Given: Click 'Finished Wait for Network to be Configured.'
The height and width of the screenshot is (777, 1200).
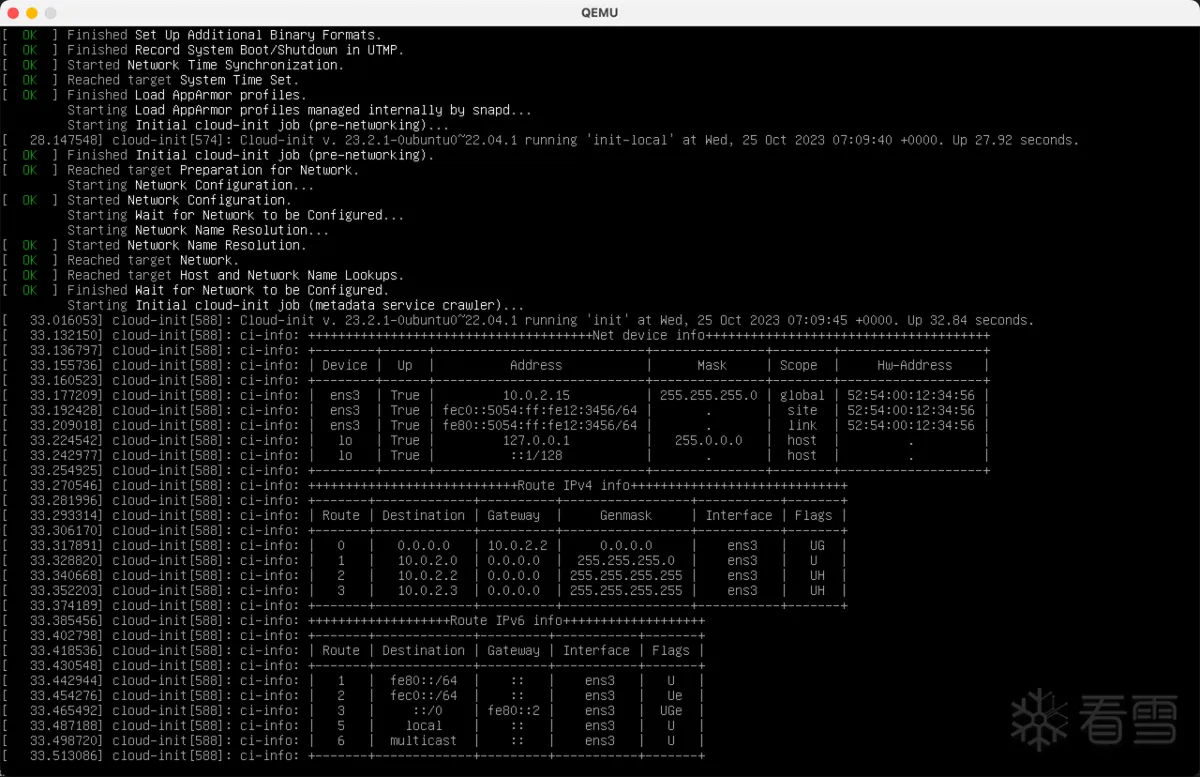Looking at the screenshot, I should pyautogui.click(x=228, y=290).
